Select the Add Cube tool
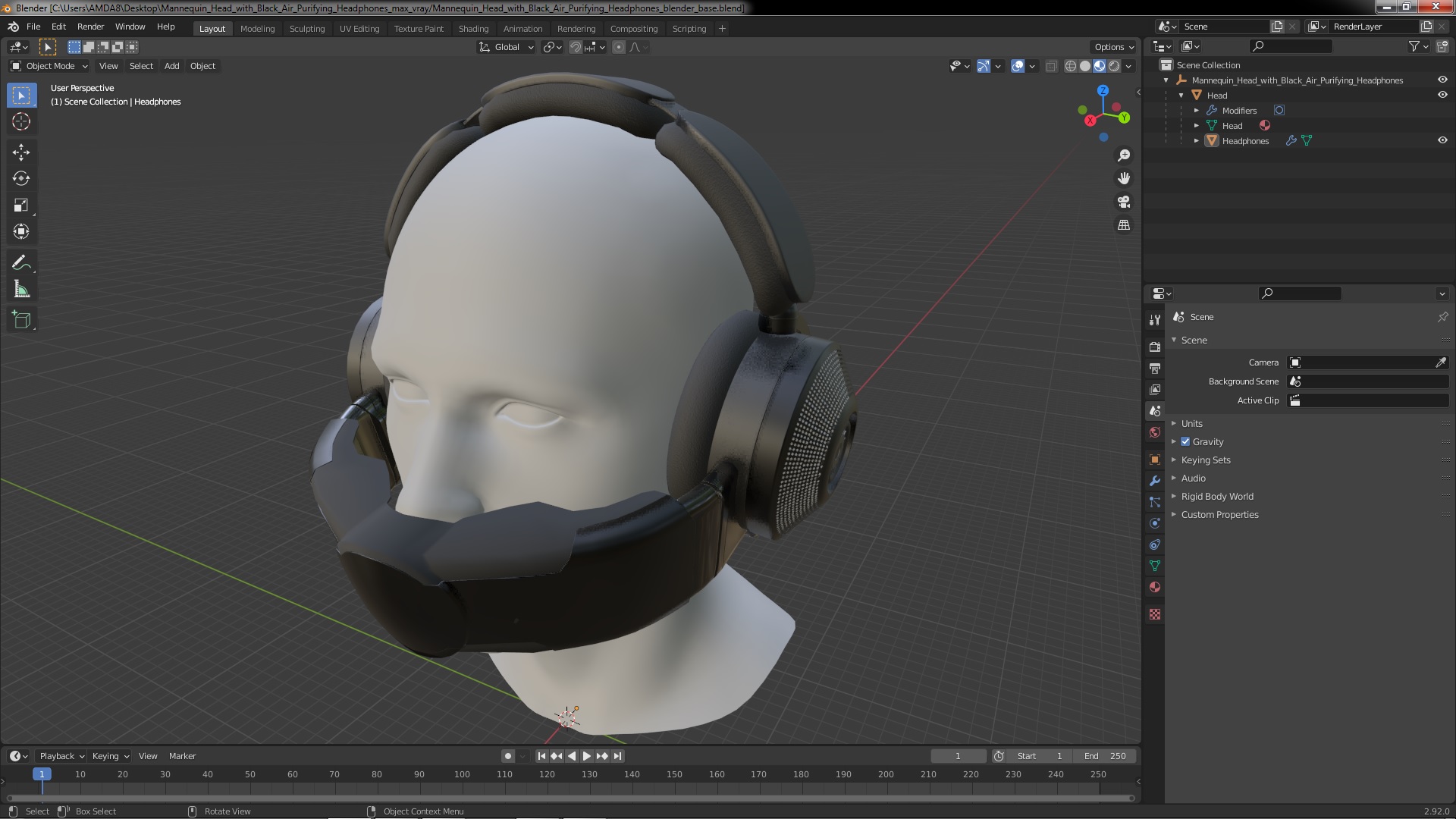This screenshot has width=1456, height=819. click(21, 320)
